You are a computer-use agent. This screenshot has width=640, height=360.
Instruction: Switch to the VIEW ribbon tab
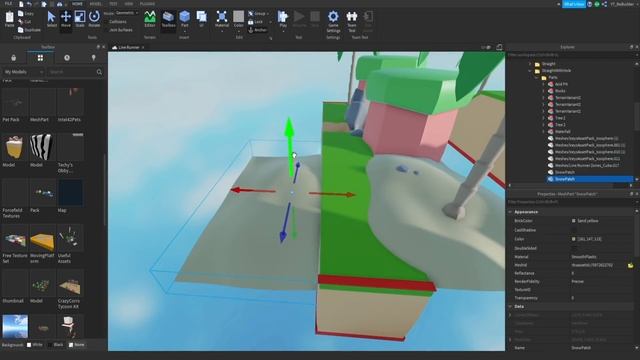[129, 4]
